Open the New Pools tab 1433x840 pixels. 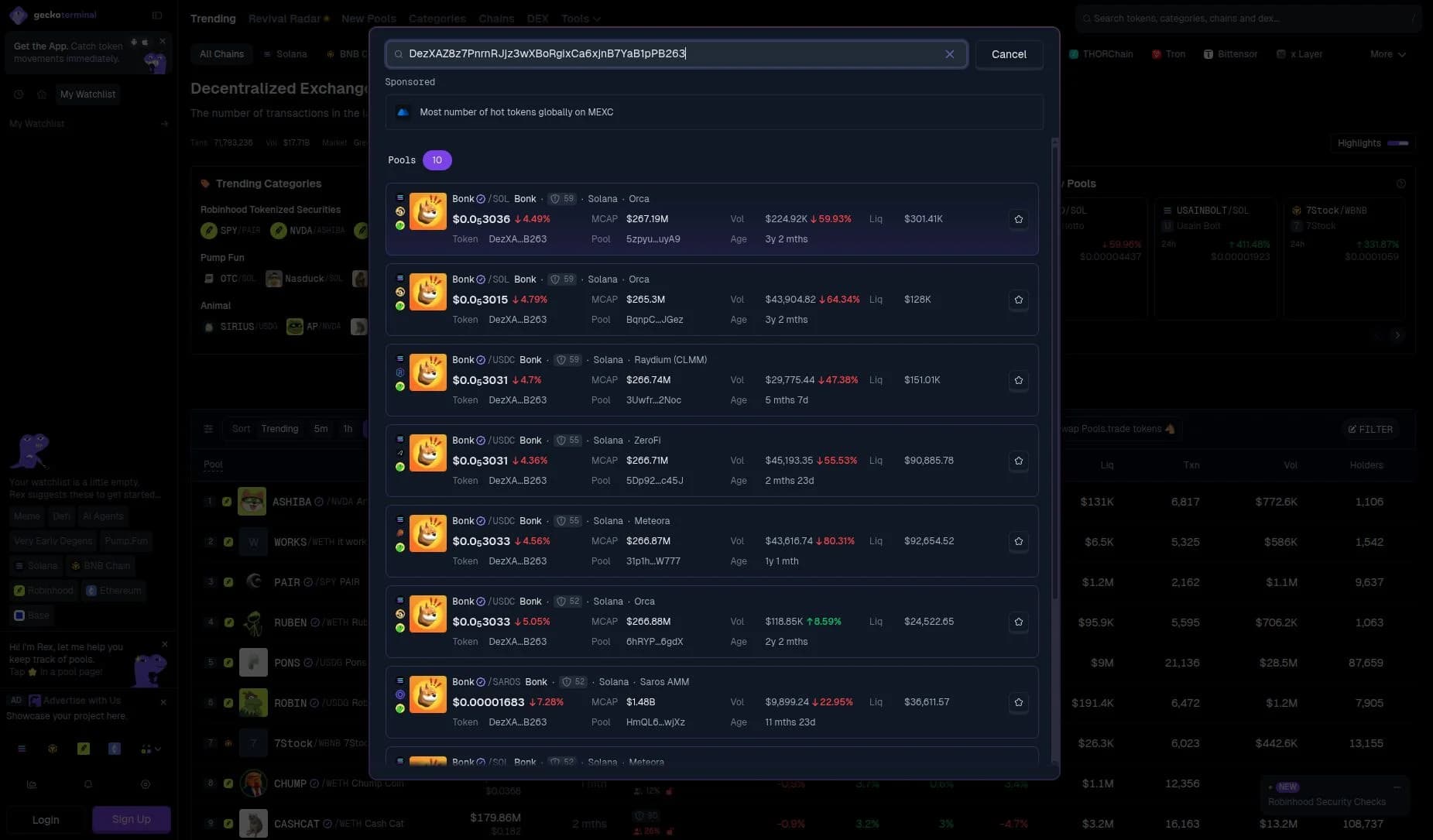[x=369, y=19]
